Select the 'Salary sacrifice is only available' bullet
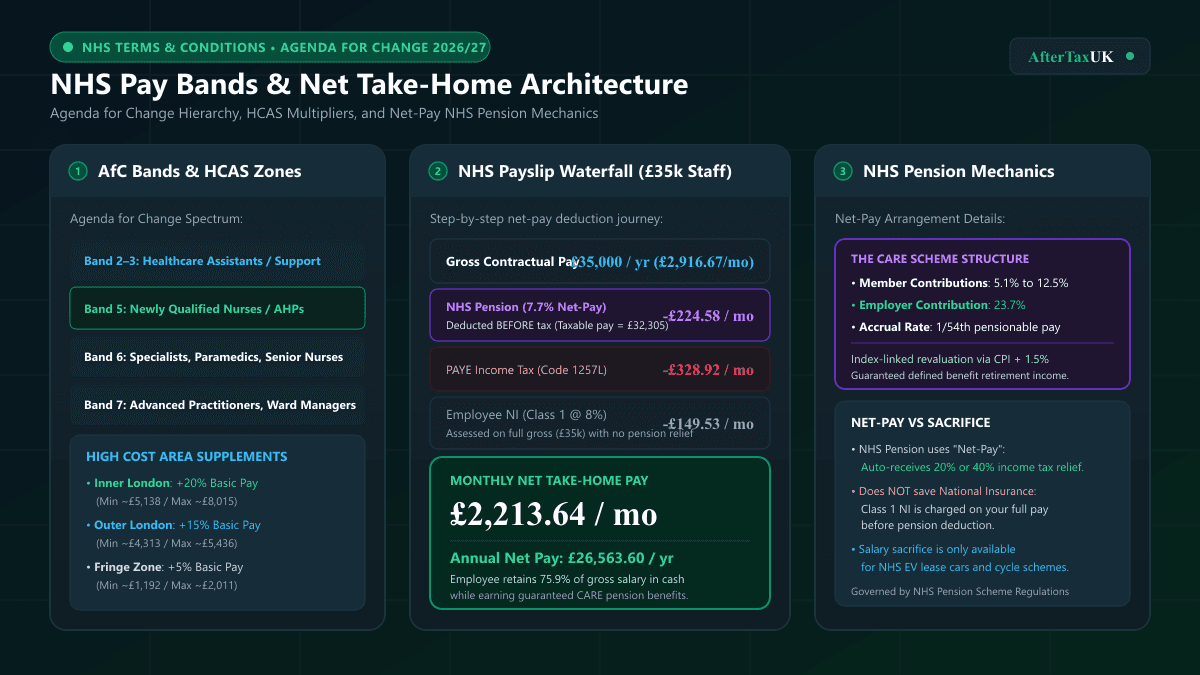The width and height of the screenshot is (1200, 675). [933, 549]
